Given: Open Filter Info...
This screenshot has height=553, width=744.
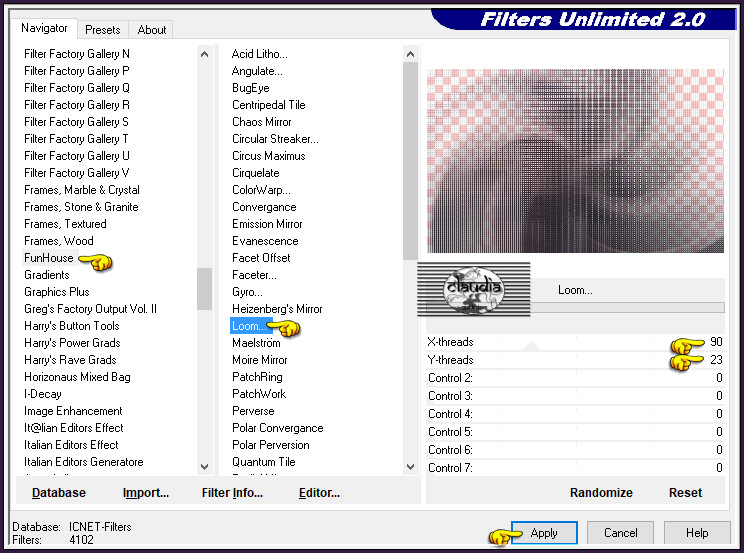Looking at the screenshot, I should coord(232,493).
